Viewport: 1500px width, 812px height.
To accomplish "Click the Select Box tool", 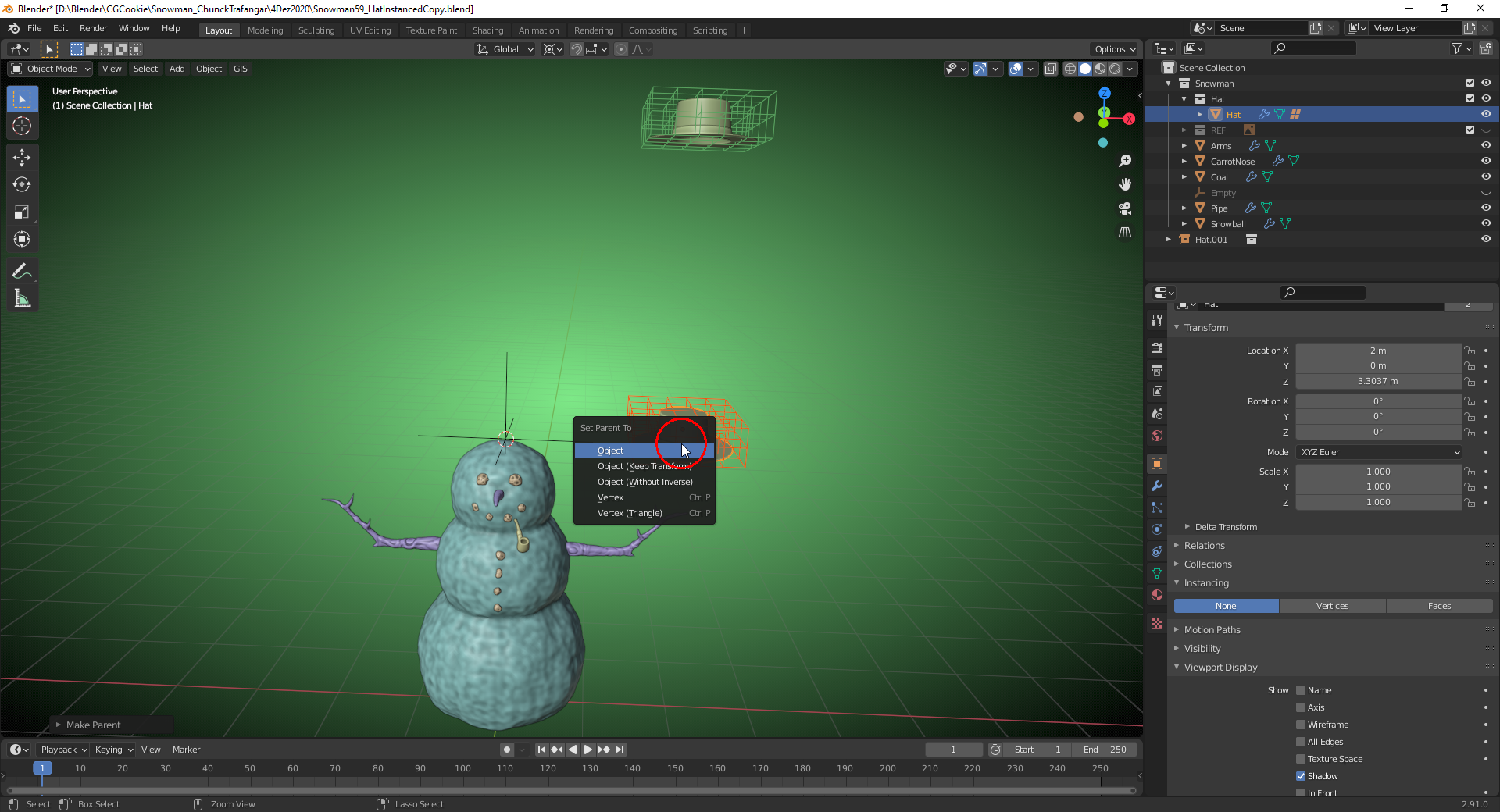I will pyautogui.click(x=22, y=99).
